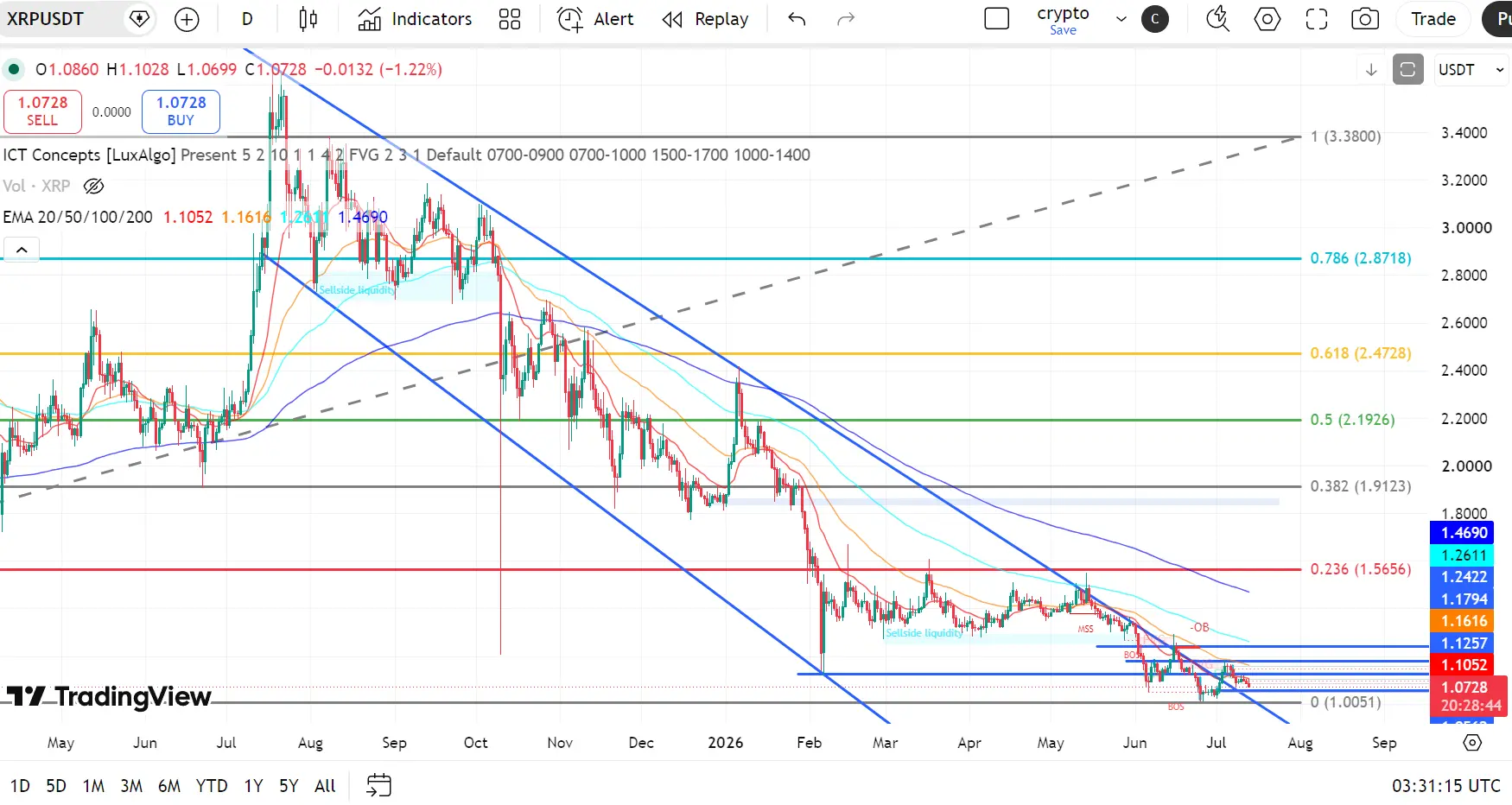Open the Indicators dialog

415,19
